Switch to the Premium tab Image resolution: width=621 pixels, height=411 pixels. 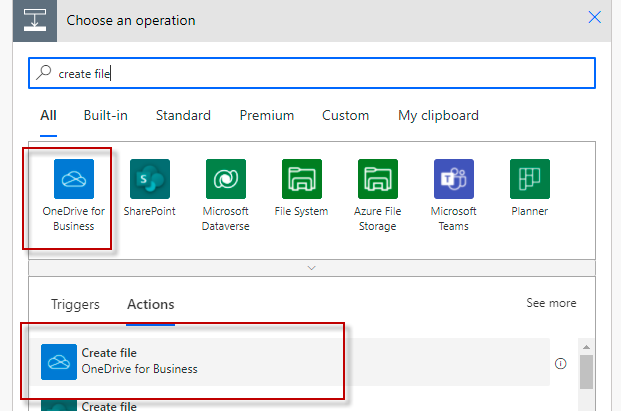click(267, 116)
